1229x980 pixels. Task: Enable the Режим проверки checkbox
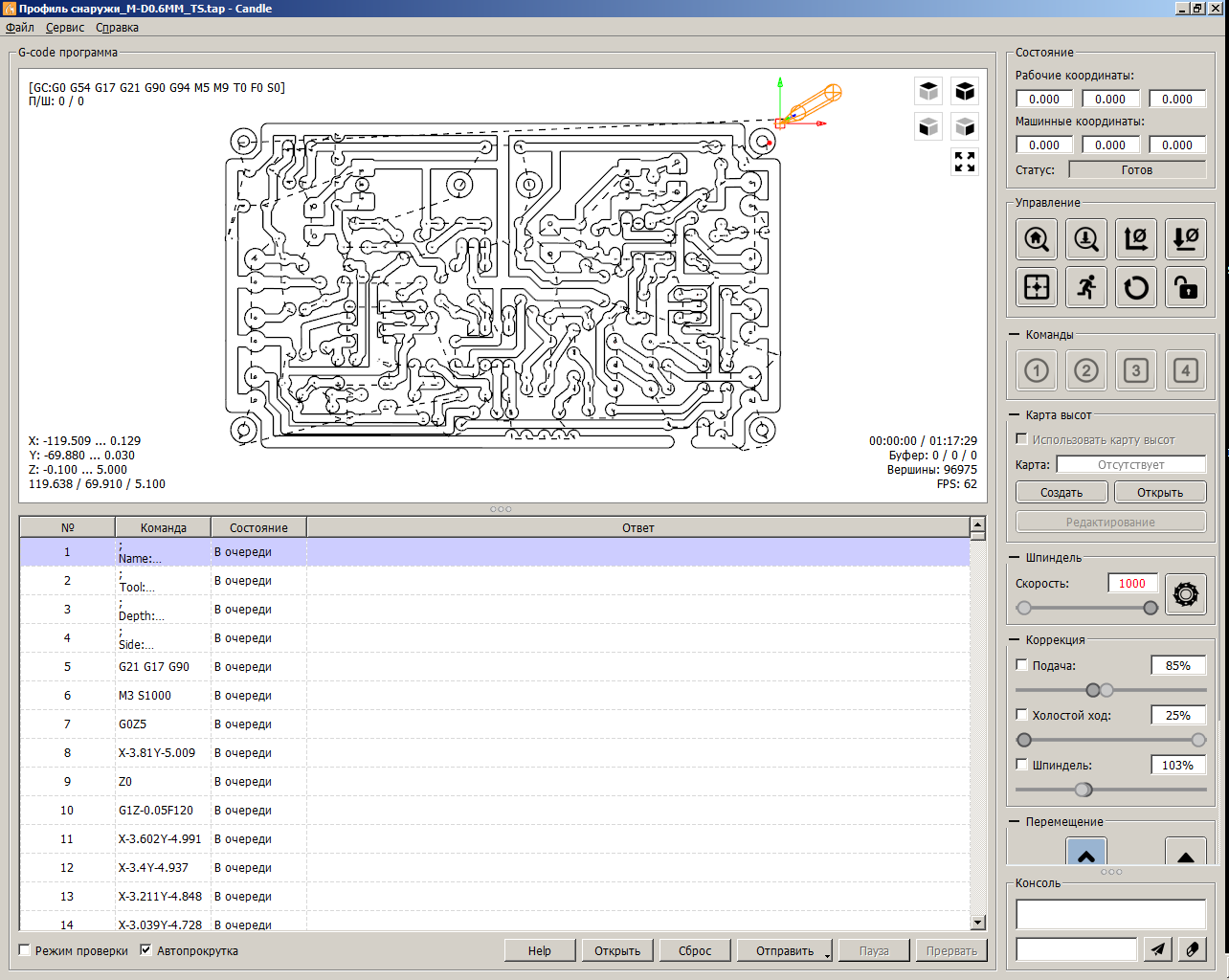click(x=26, y=950)
